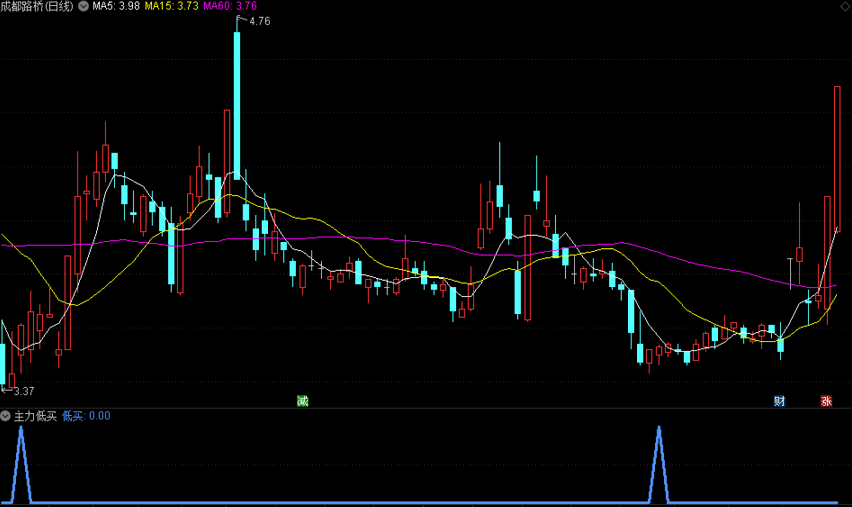Click the first blue low-buy signal spike
The height and width of the screenshot is (507, 852).
click(21, 465)
